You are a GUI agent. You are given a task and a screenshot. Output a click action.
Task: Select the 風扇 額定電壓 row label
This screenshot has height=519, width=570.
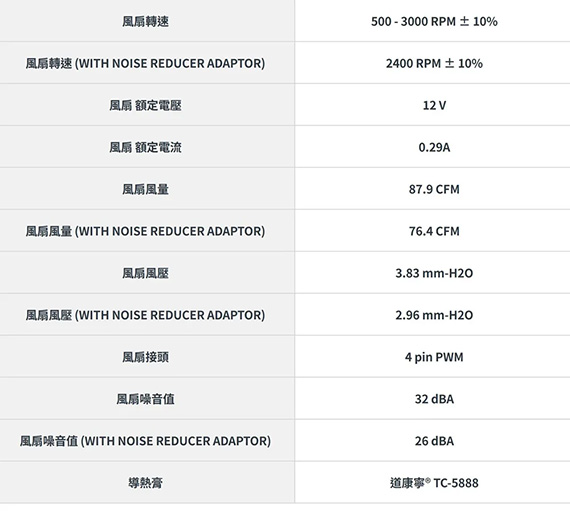click(x=145, y=105)
